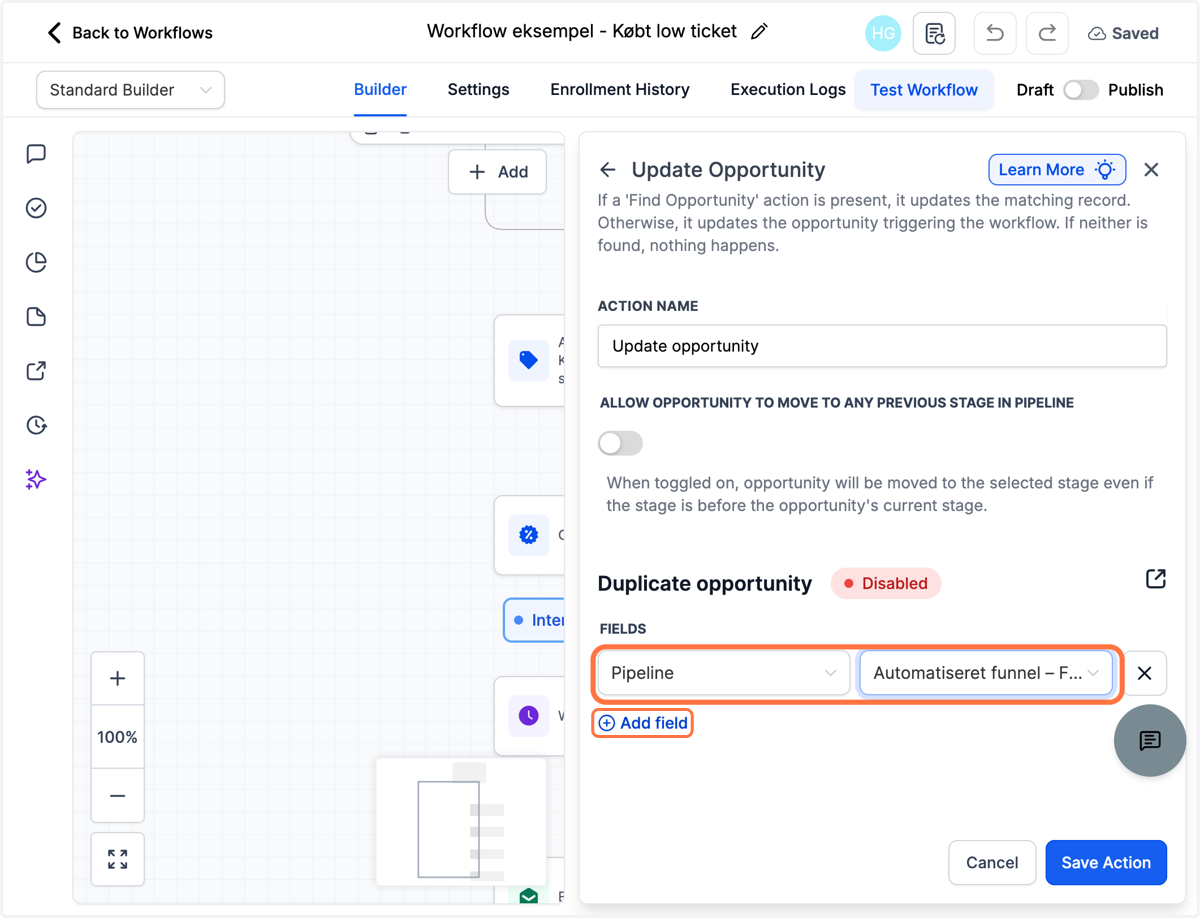The height and width of the screenshot is (918, 1200).
Task: Toggle the Draft/Publish switch
Action: point(1080,90)
